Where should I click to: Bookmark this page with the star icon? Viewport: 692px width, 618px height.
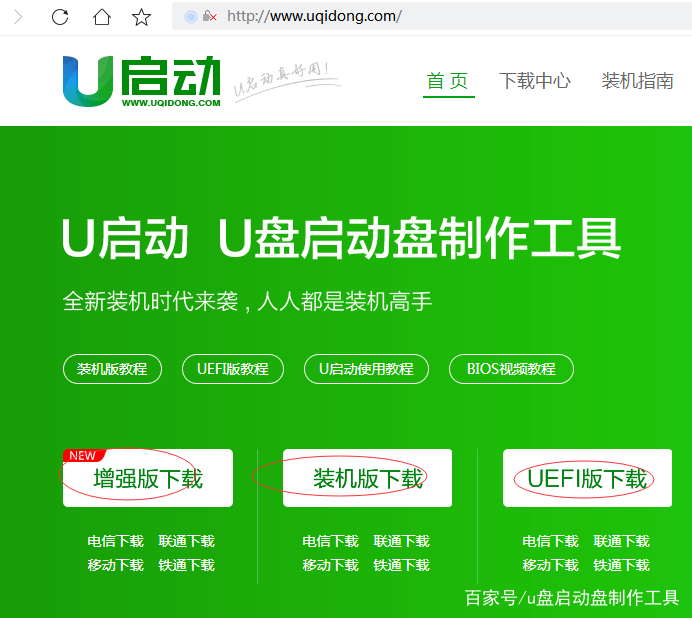pyautogui.click(x=141, y=17)
